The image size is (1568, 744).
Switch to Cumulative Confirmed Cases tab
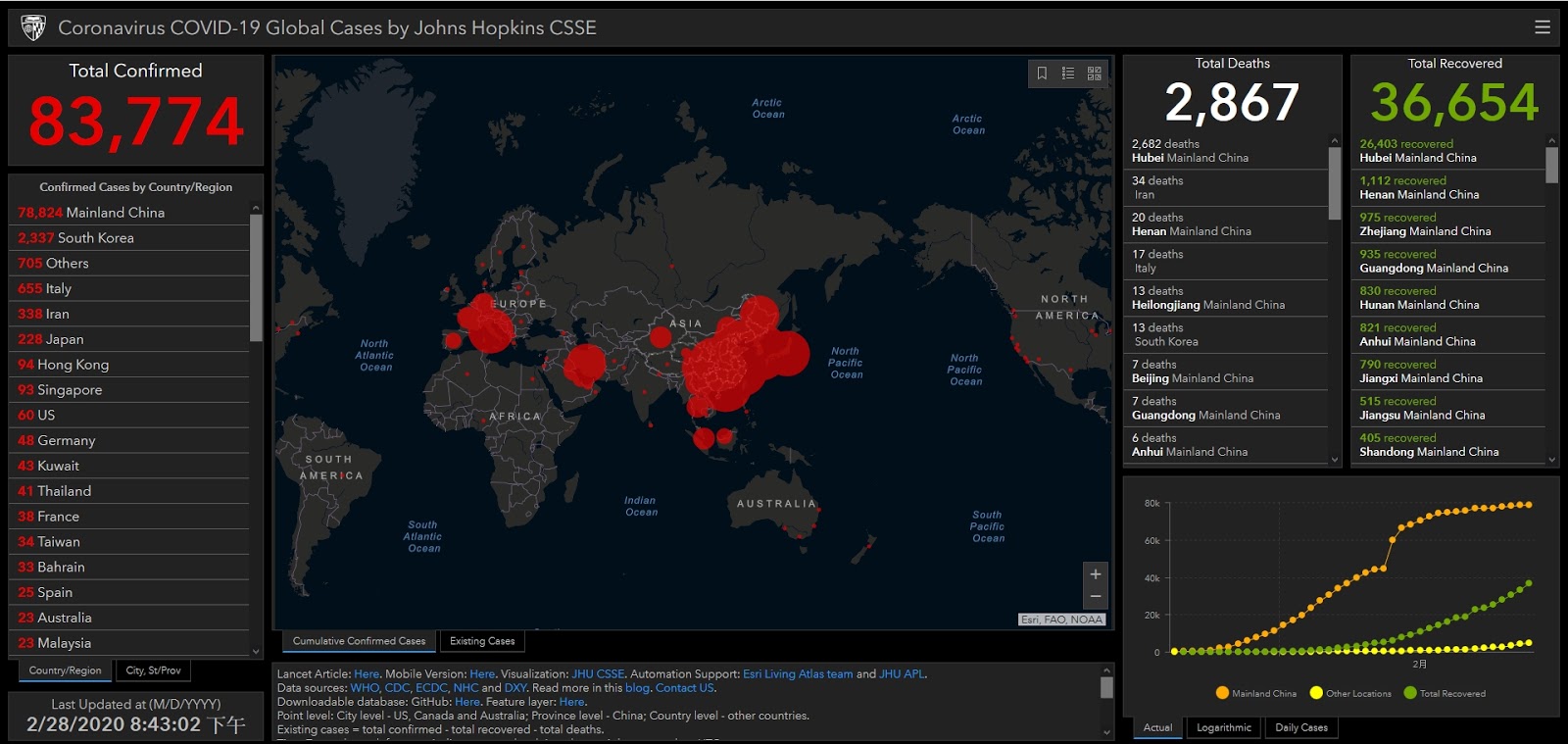click(x=359, y=641)
